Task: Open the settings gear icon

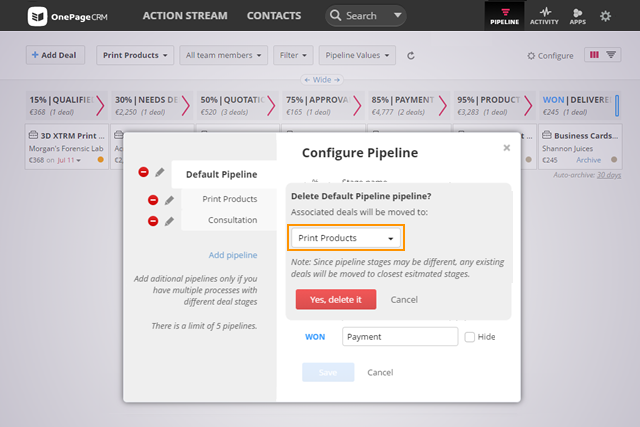Action: 605,16
